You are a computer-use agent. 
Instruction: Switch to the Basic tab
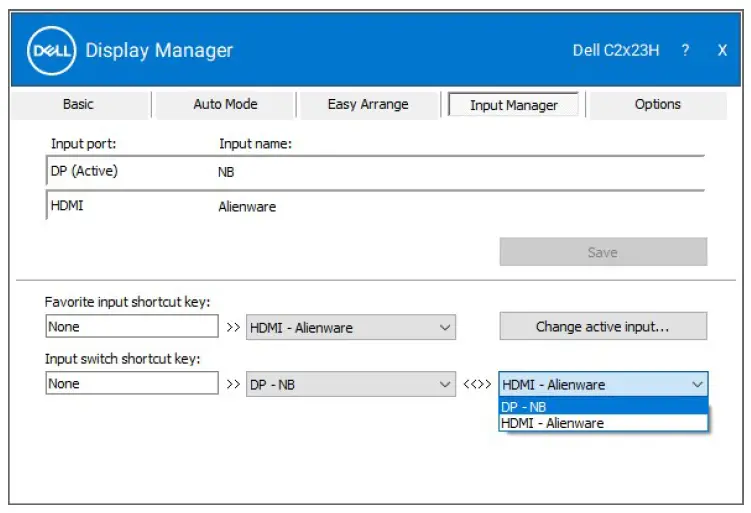pyautogui.click(x=78, y=104)
